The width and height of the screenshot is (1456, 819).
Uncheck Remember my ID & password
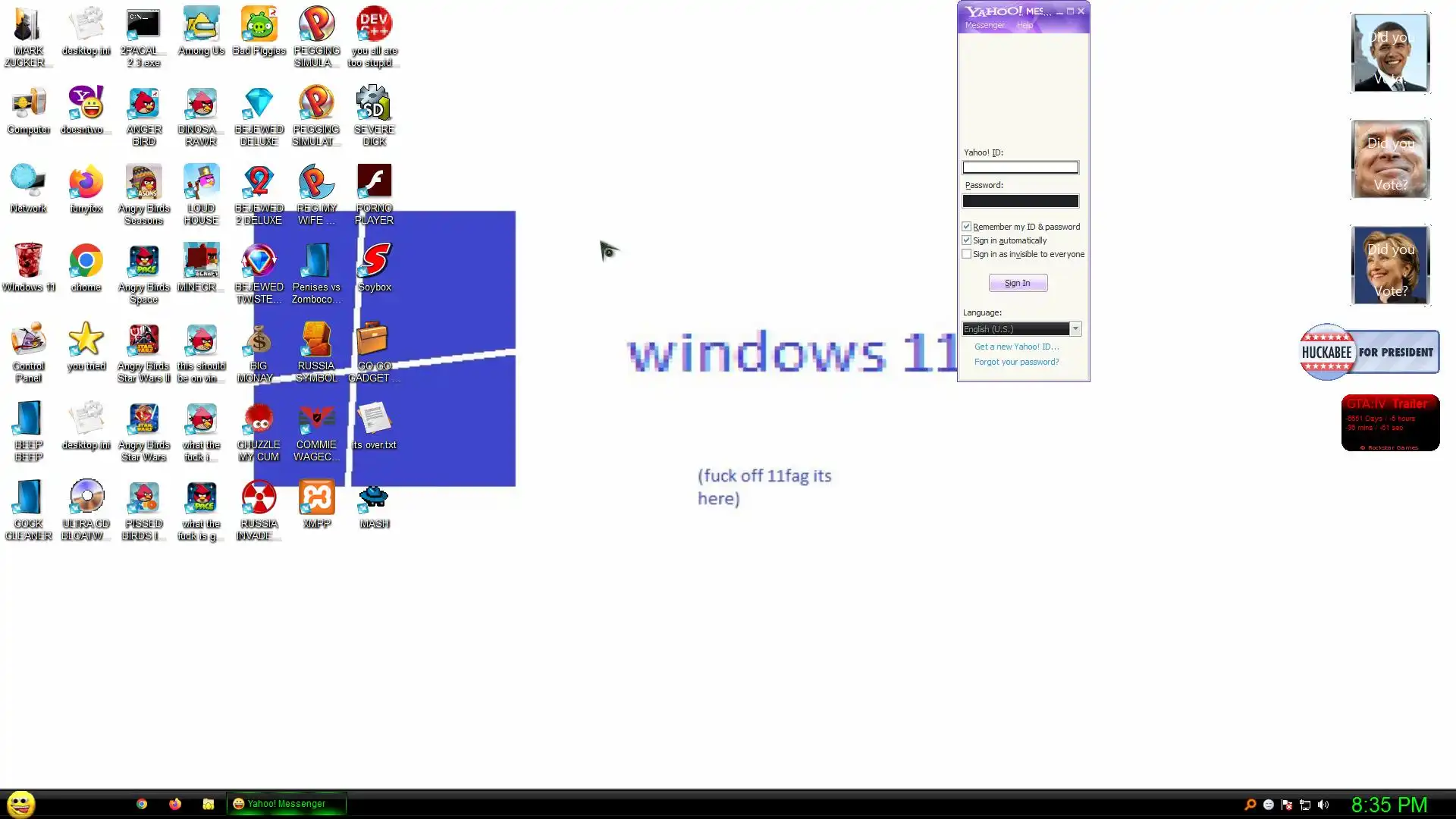pyautogui.click(x=967, y=227)
